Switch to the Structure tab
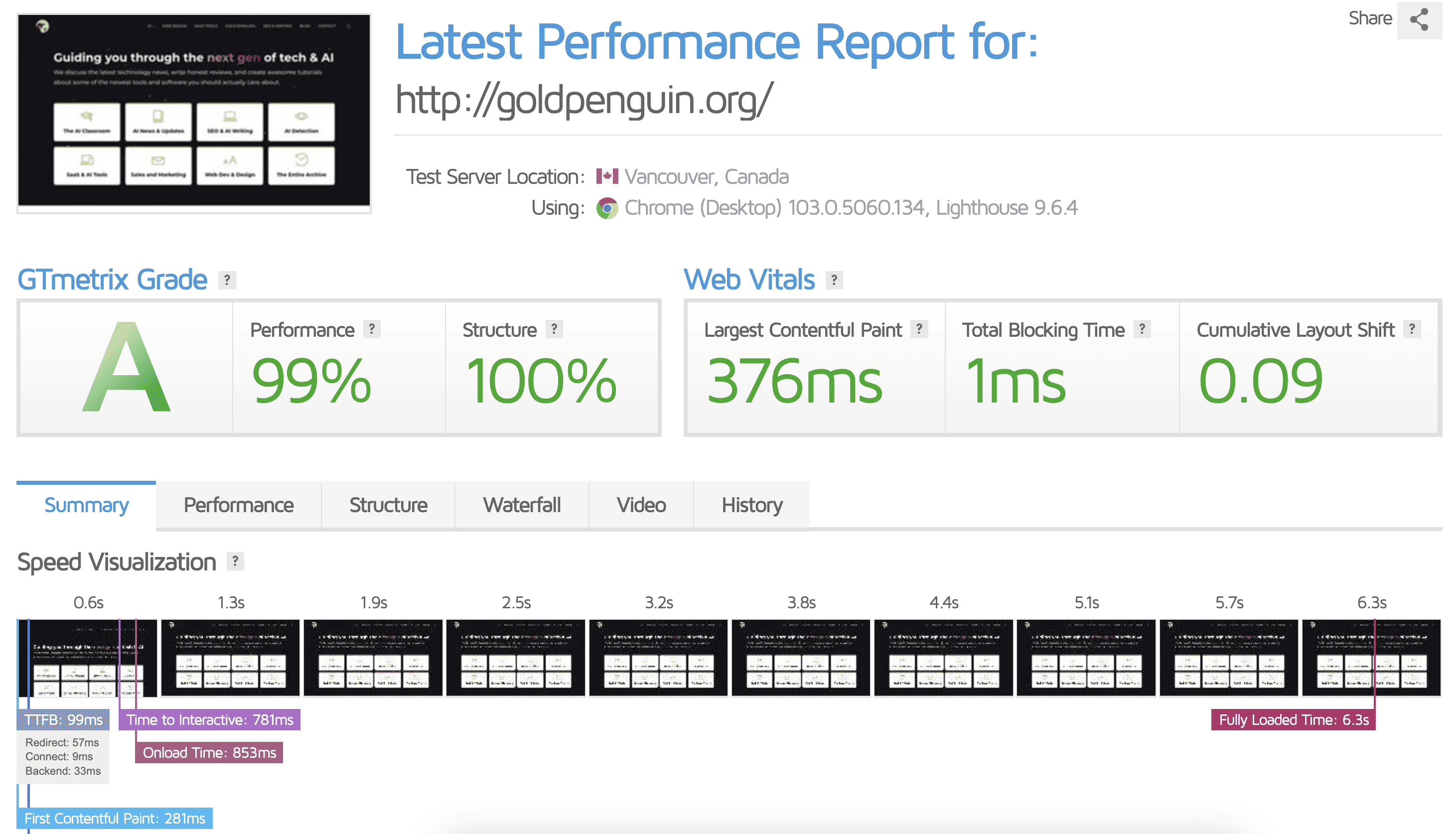This screenshot has height=834, width=1456. 388,505
